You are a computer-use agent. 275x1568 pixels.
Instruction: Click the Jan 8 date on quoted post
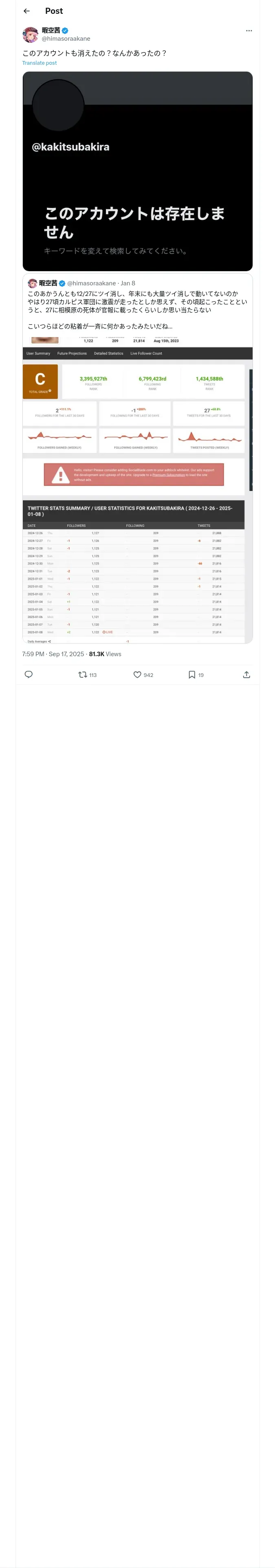(x=128, y=283)
